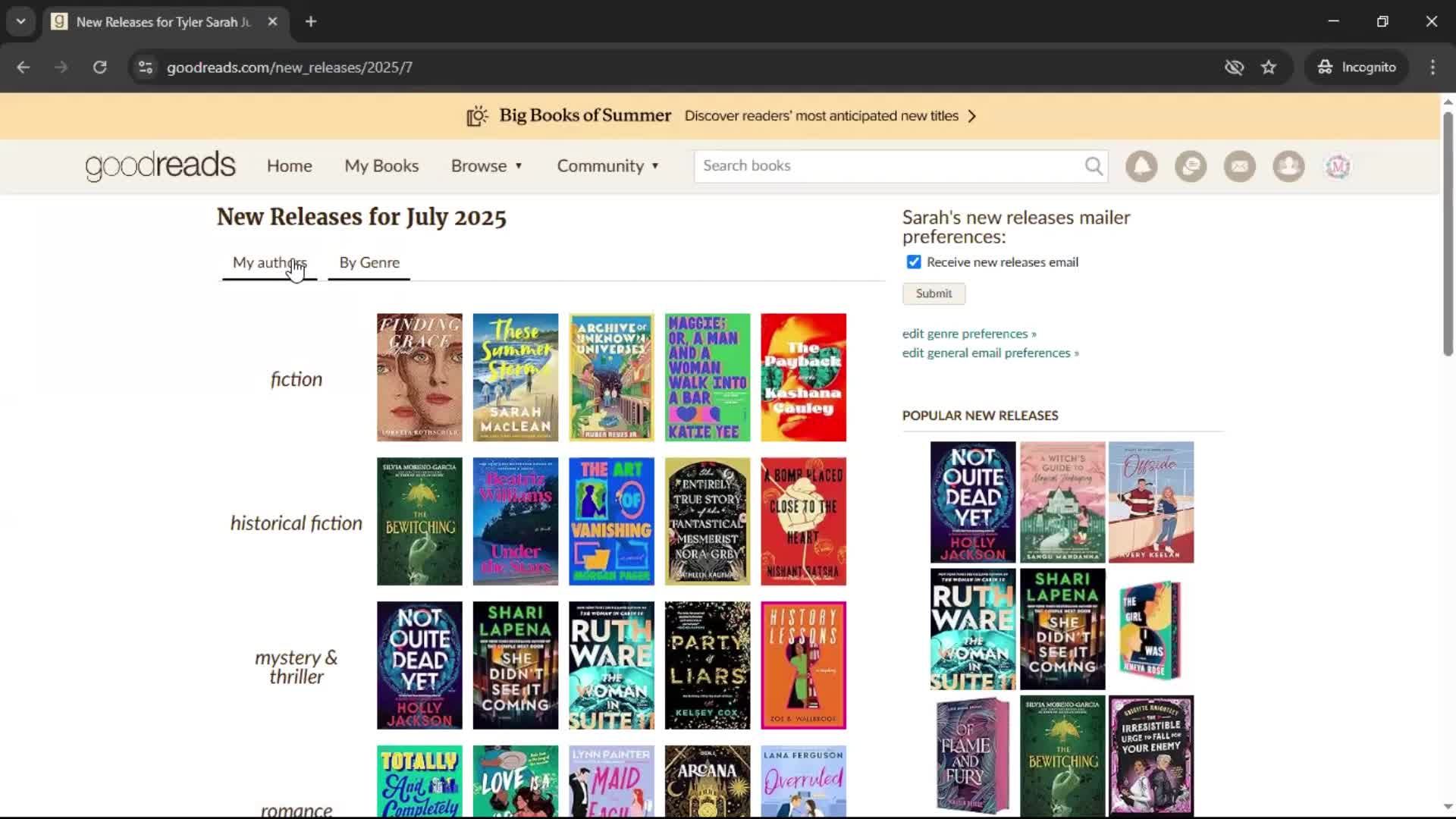The image size is (1456, 819).
Task: Select the New Releases browser tab
Action: pyautogui.click(x=165, y=22)
